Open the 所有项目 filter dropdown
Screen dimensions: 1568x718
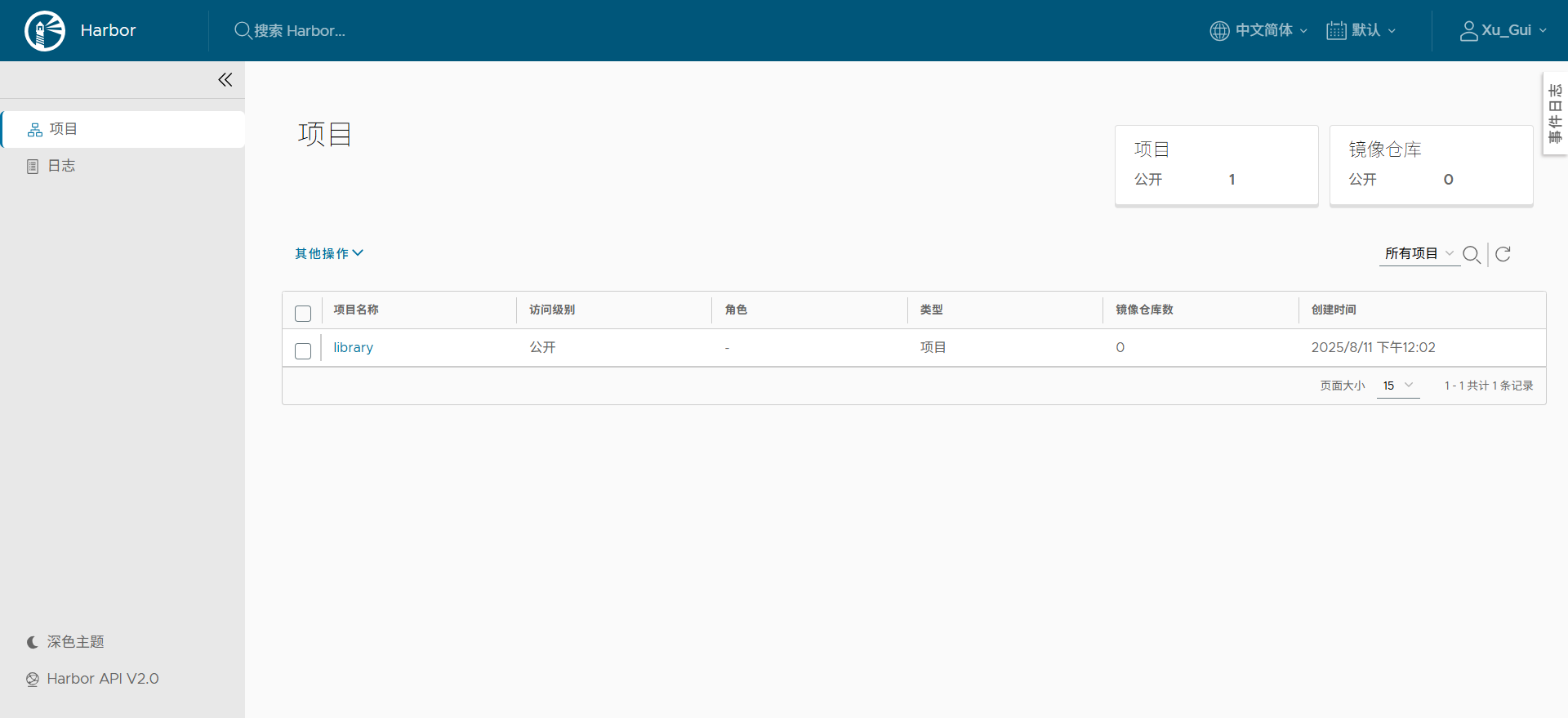point(1419,253)
